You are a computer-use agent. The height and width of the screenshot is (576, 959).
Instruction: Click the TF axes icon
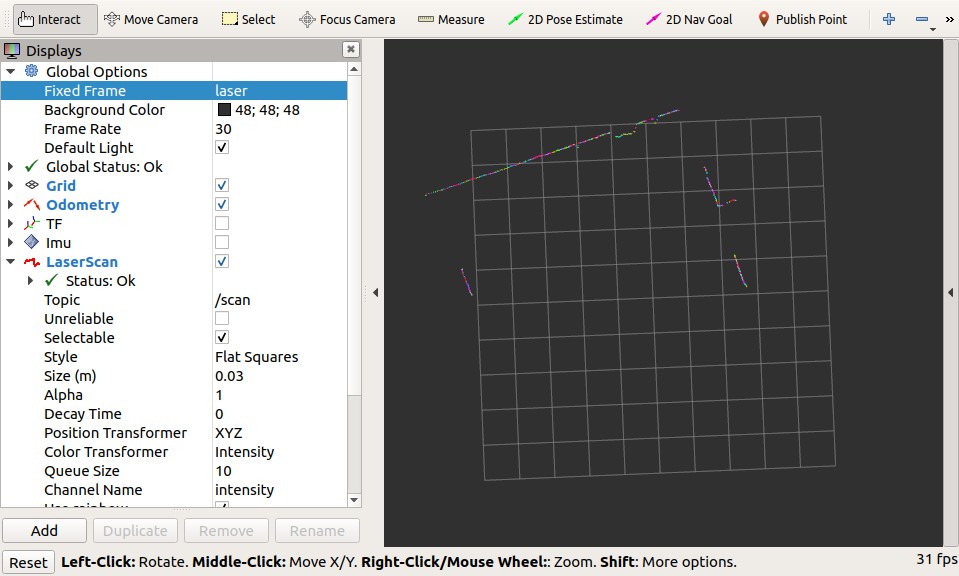tap(32, 223)
